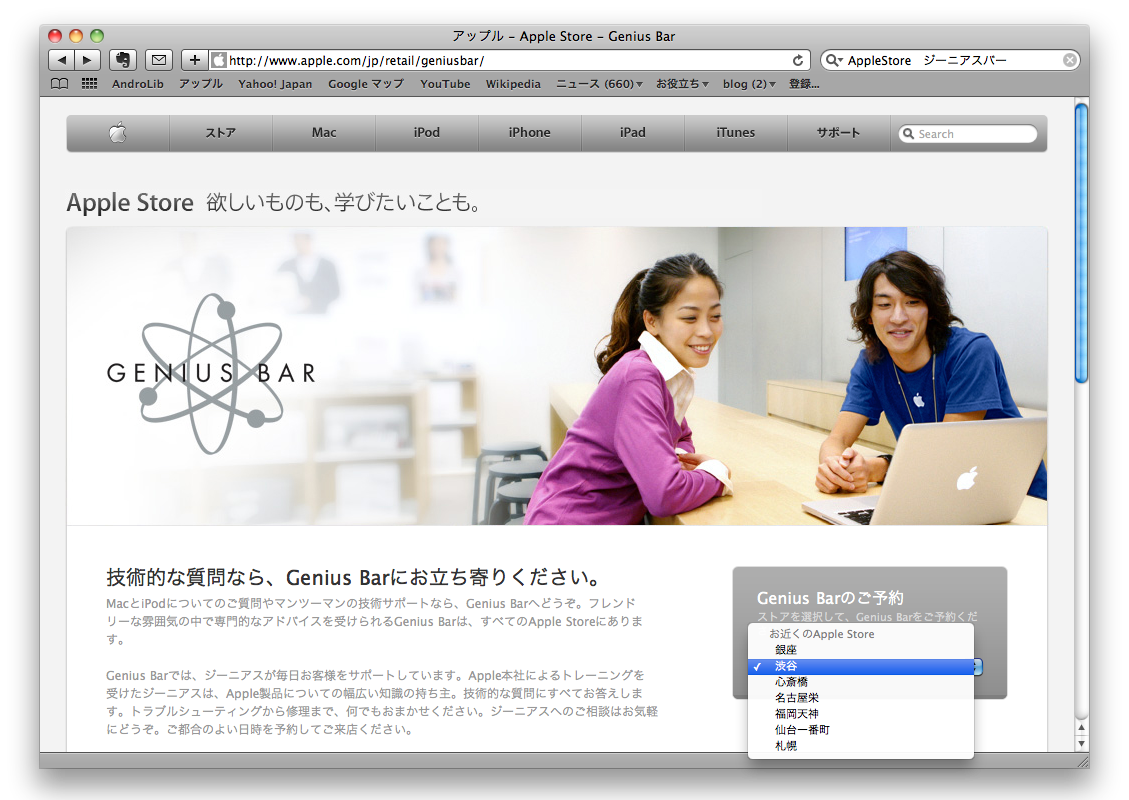Open the Yahoo! Japan bookmark
This screenshot has height=800, width=1129.
click(x=275, y=84)
